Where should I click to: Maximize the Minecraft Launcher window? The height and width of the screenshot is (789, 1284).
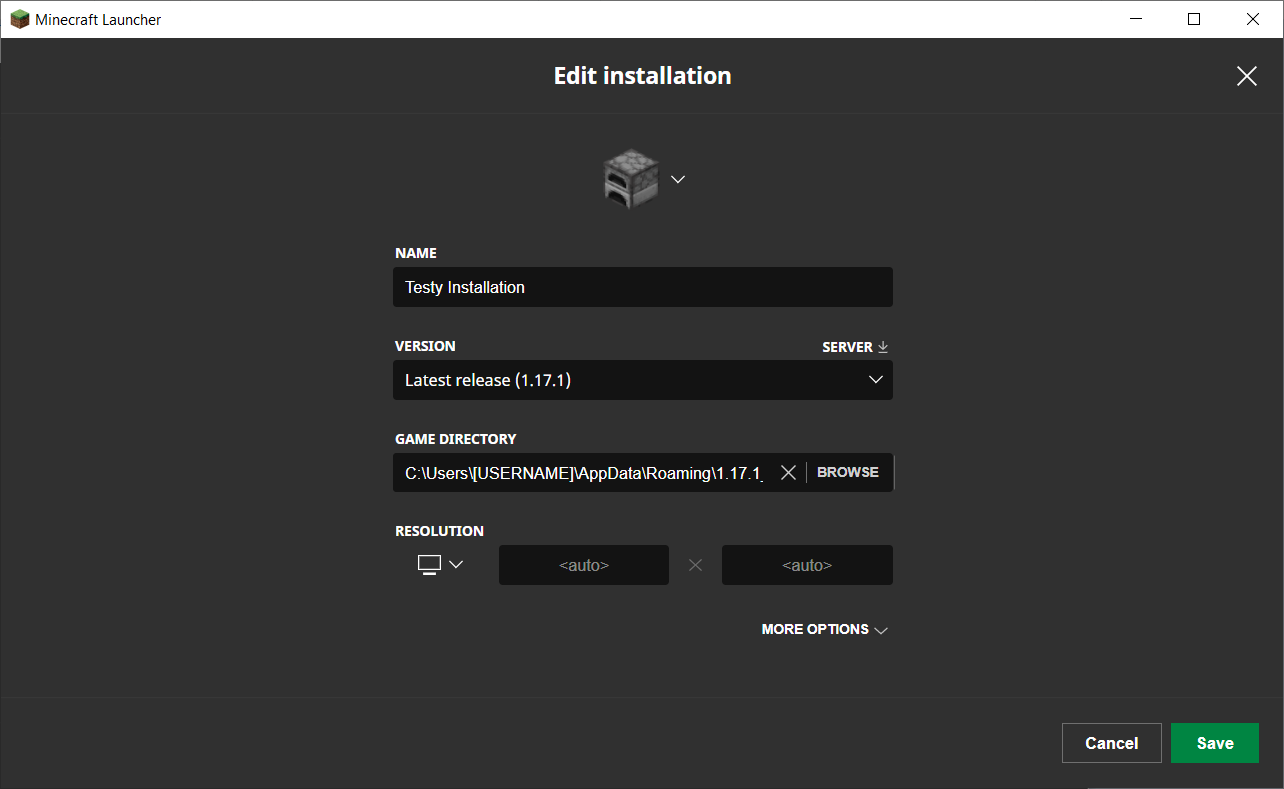click(1194, 19)
